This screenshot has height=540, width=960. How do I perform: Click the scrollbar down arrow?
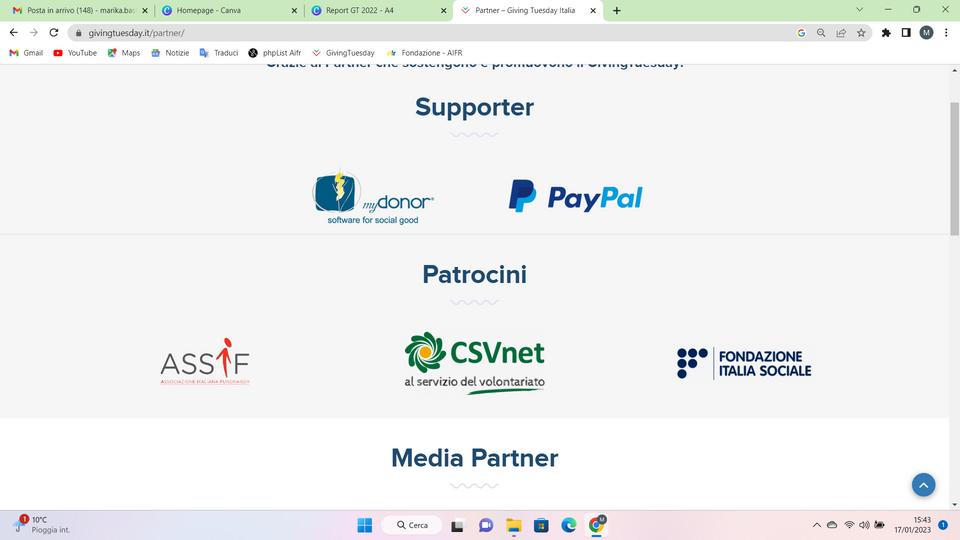pyautogui.click(x=954, y=505)
